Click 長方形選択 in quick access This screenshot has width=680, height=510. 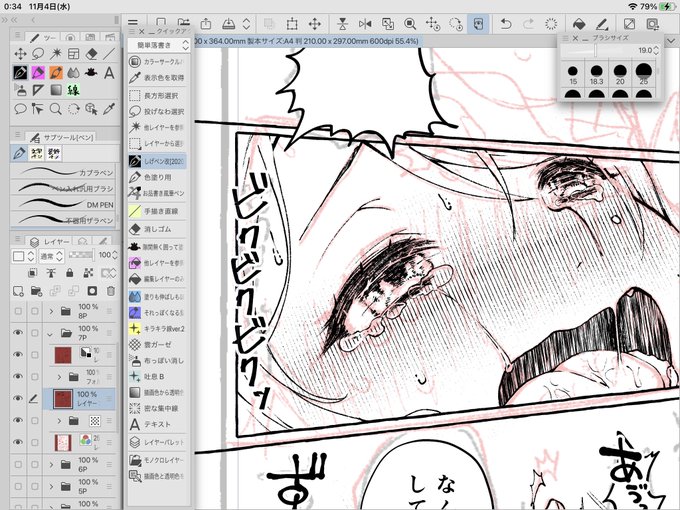point(158,95)
